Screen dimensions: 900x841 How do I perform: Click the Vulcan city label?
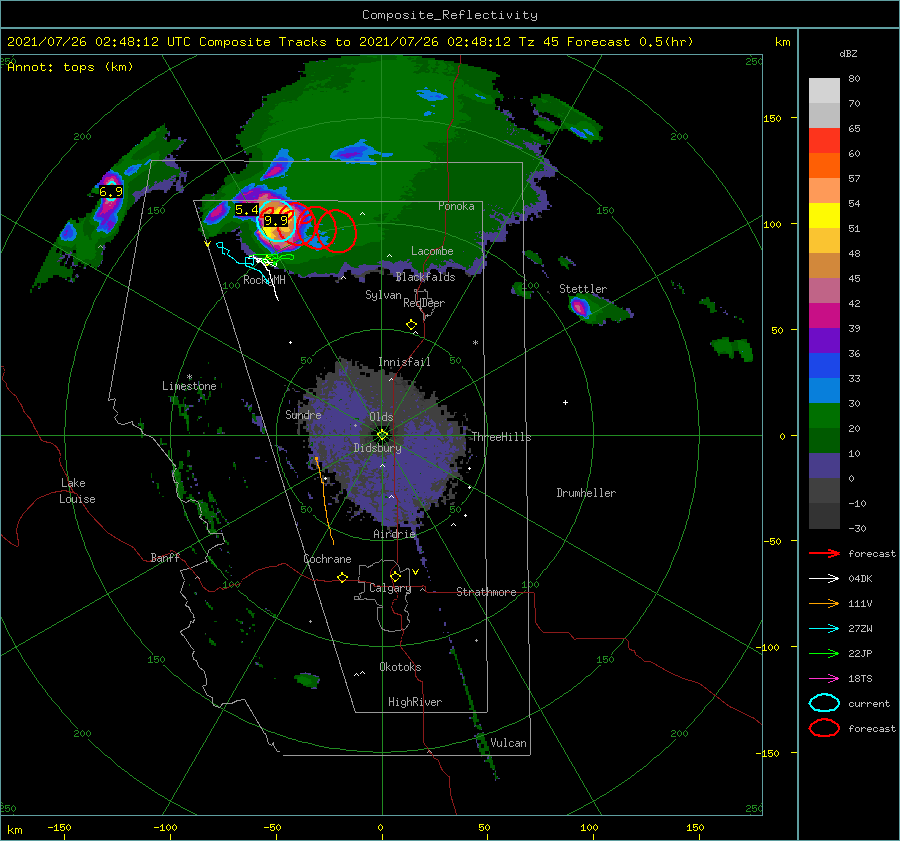tap(508, 743)
